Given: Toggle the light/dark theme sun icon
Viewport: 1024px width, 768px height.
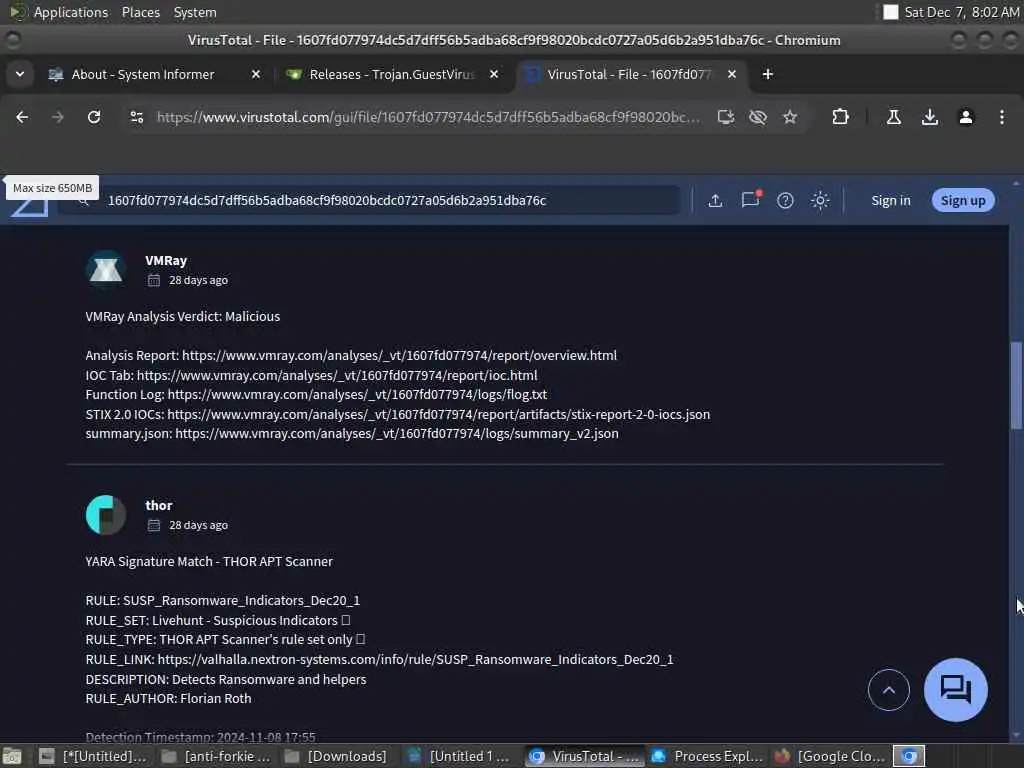Looking at the screenshot, I should [820, 200].
